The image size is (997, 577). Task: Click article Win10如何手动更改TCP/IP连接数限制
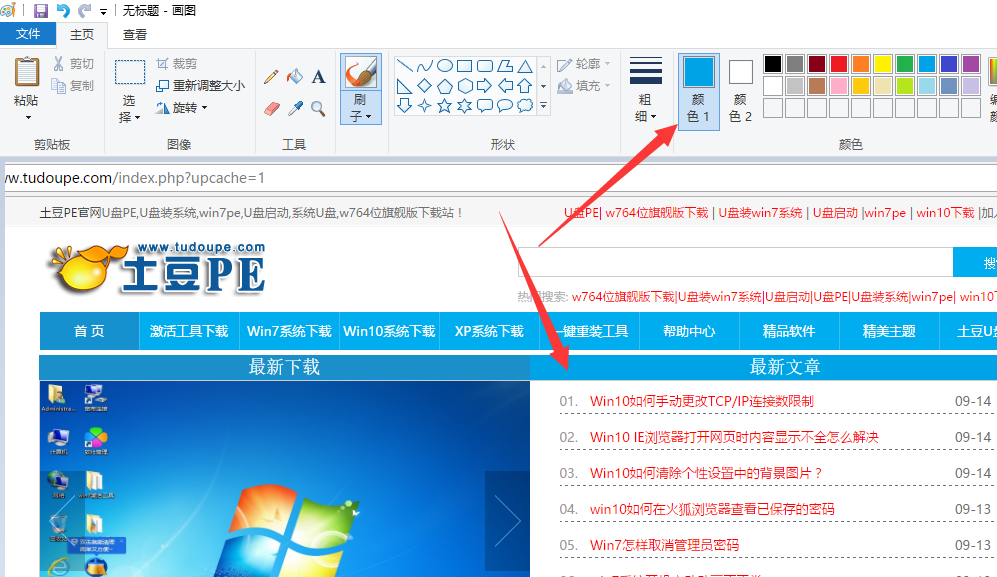(702, 401)
